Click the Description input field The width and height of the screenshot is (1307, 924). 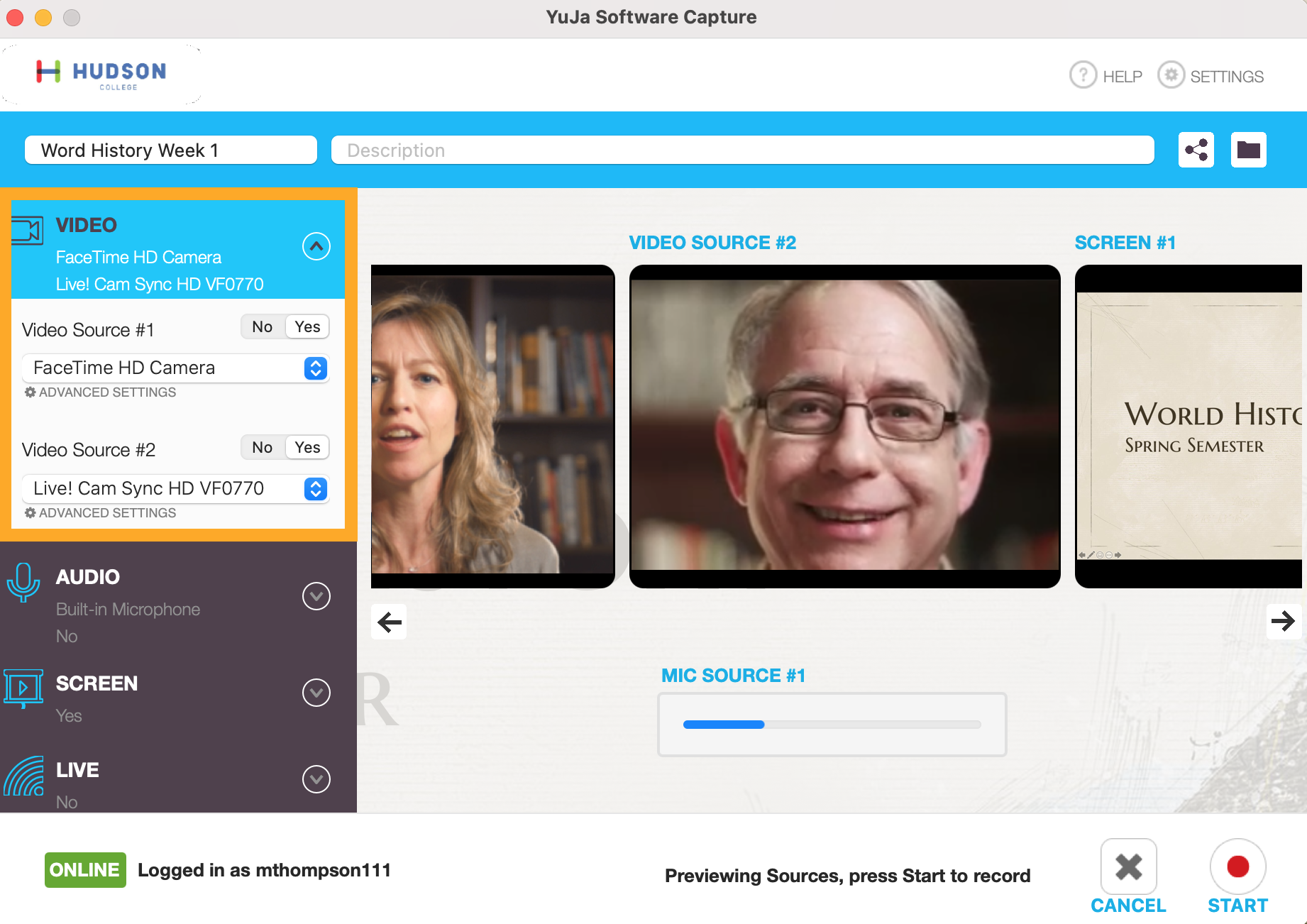coord(743,150)
